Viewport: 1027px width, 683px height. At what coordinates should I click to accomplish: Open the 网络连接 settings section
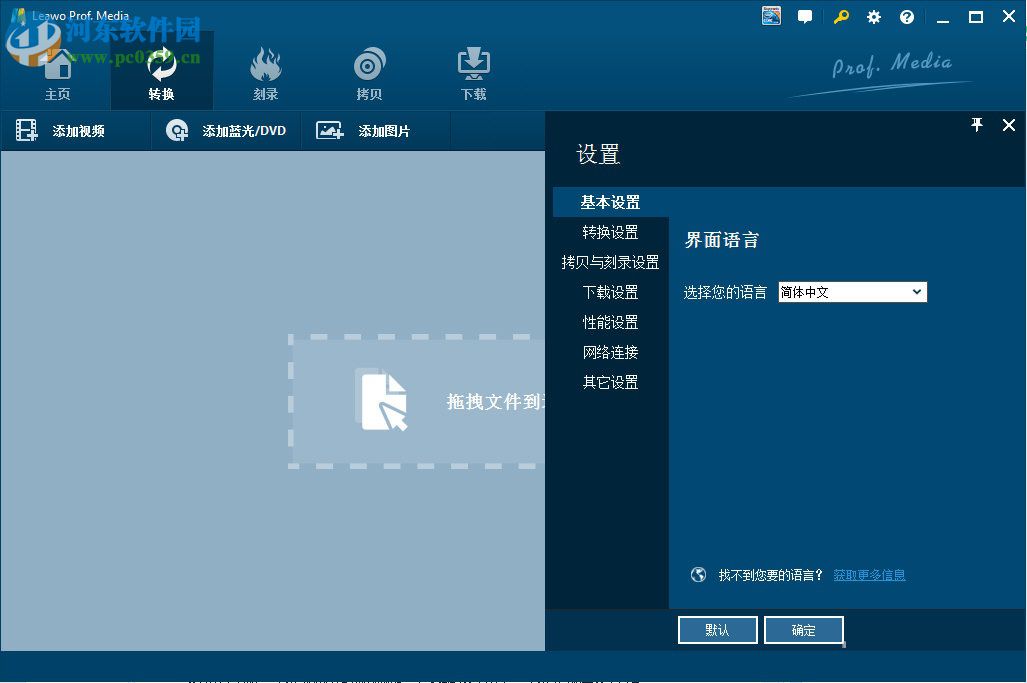(x=610, y=352)
